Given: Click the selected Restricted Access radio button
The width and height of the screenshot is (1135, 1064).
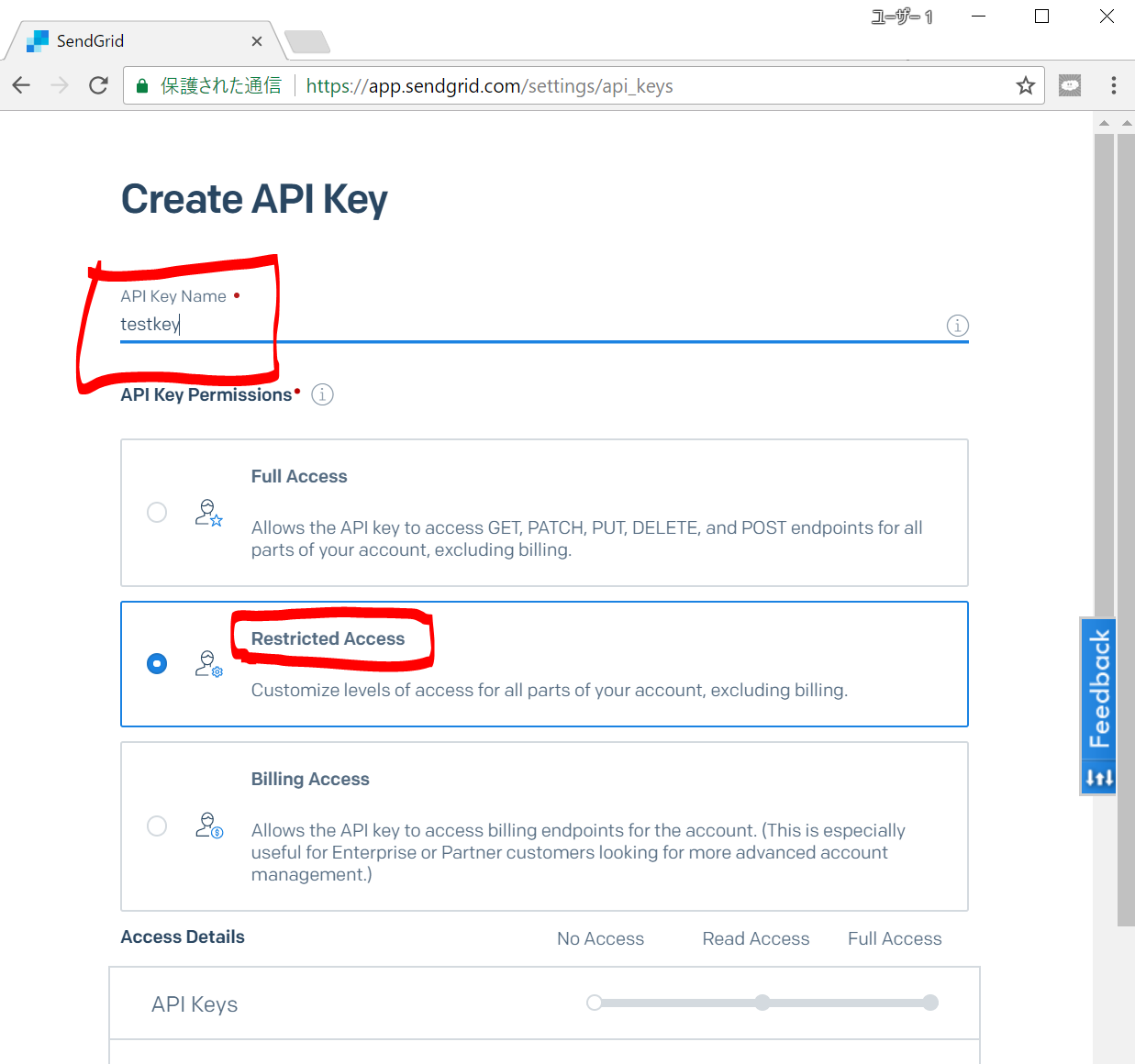Looking at the screenshot, I should pyautogui.click(x=157, y=663).
